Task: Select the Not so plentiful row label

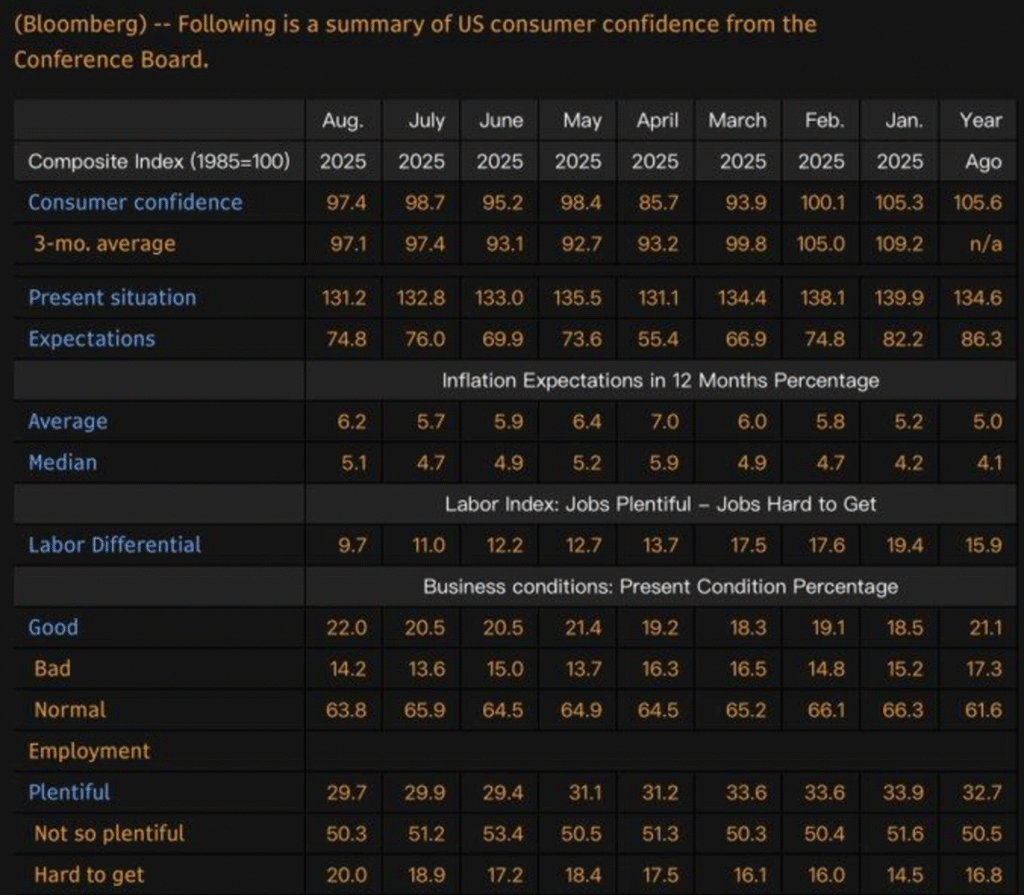Action: point(109,833)
